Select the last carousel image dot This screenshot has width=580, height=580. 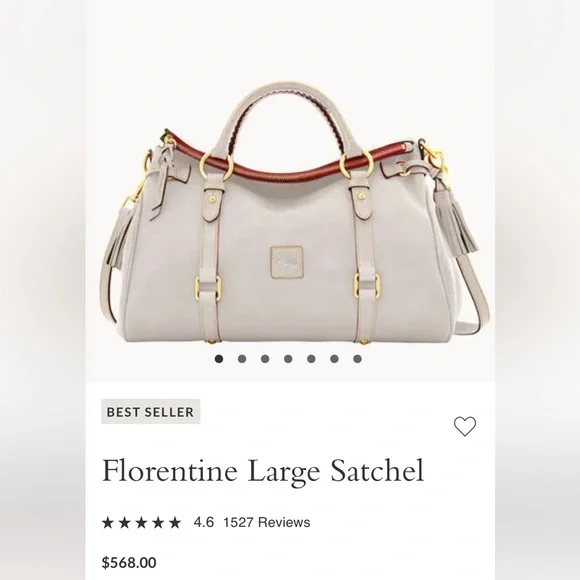(x=357, y=359)
